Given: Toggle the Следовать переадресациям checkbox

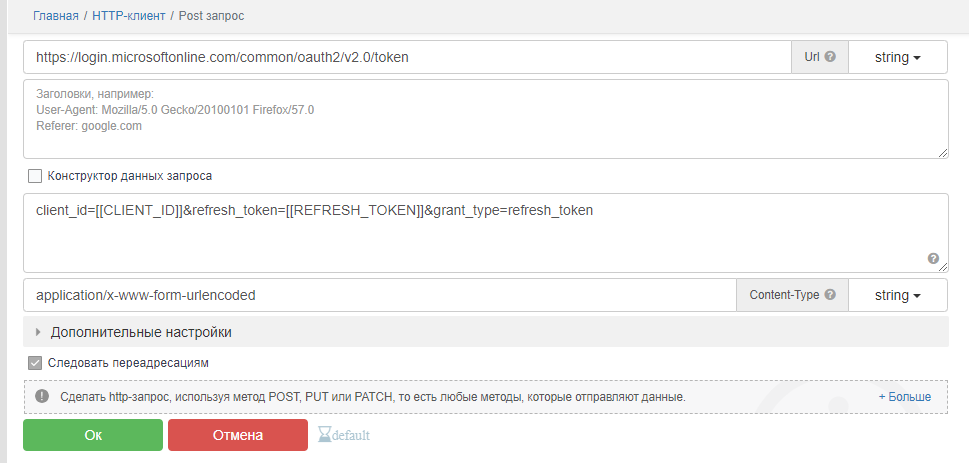Looking at the screenshot, I should click(x=36, y=363).
